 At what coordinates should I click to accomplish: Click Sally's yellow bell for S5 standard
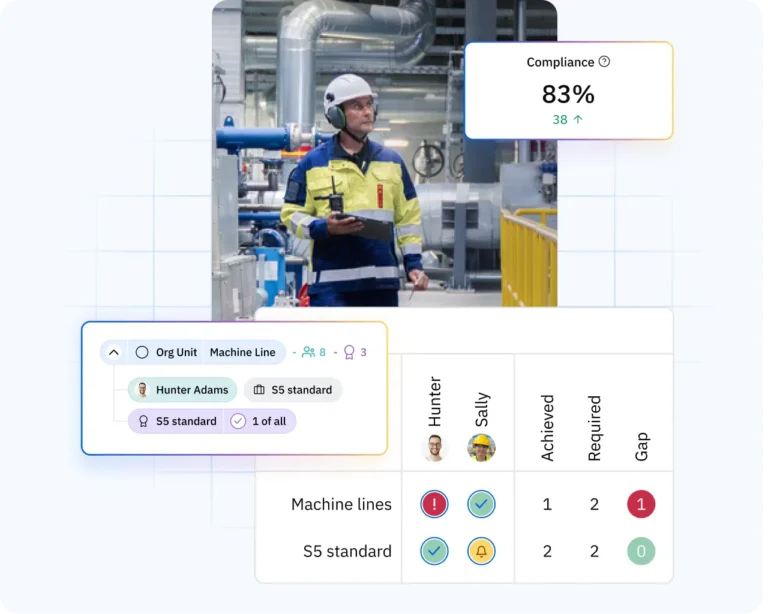(481, 551)
